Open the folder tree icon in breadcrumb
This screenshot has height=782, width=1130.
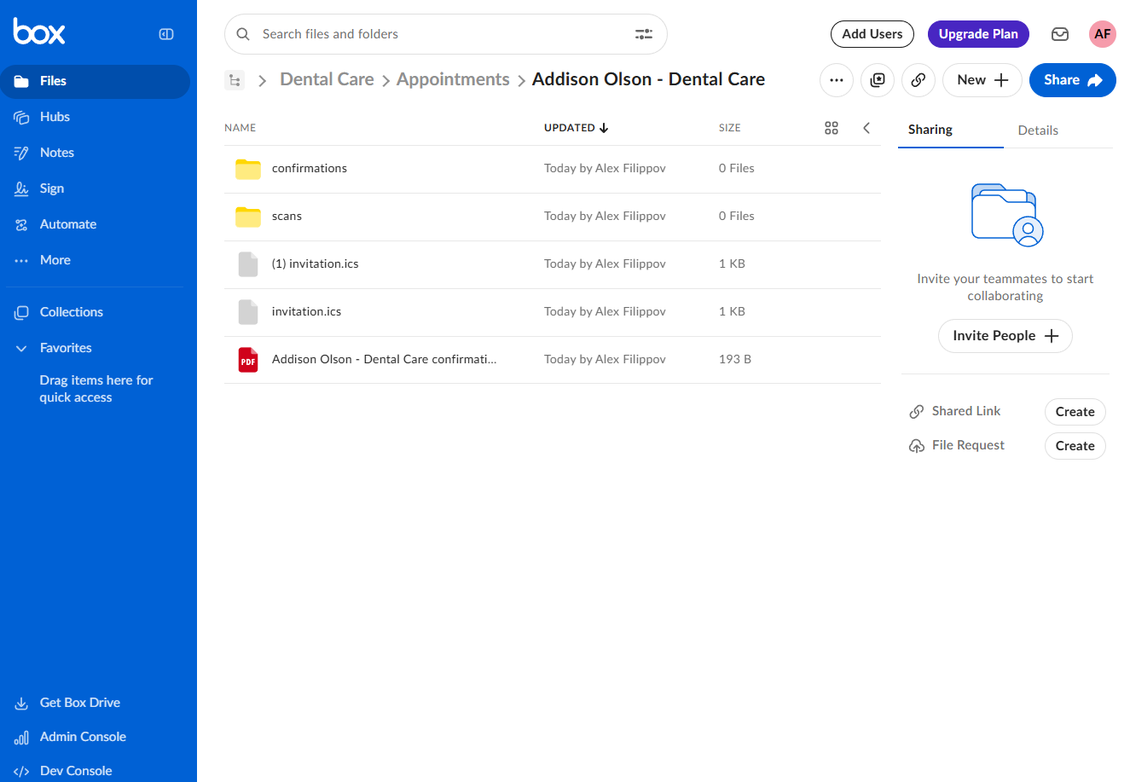click(x=235, y=80)
